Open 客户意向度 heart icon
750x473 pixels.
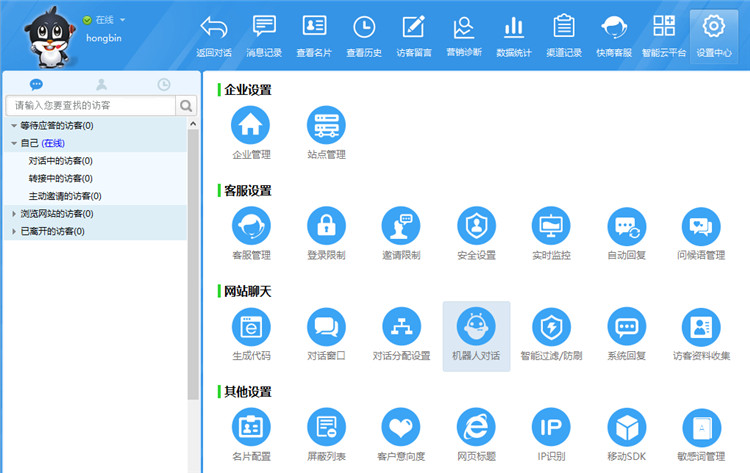pos(401,428)
